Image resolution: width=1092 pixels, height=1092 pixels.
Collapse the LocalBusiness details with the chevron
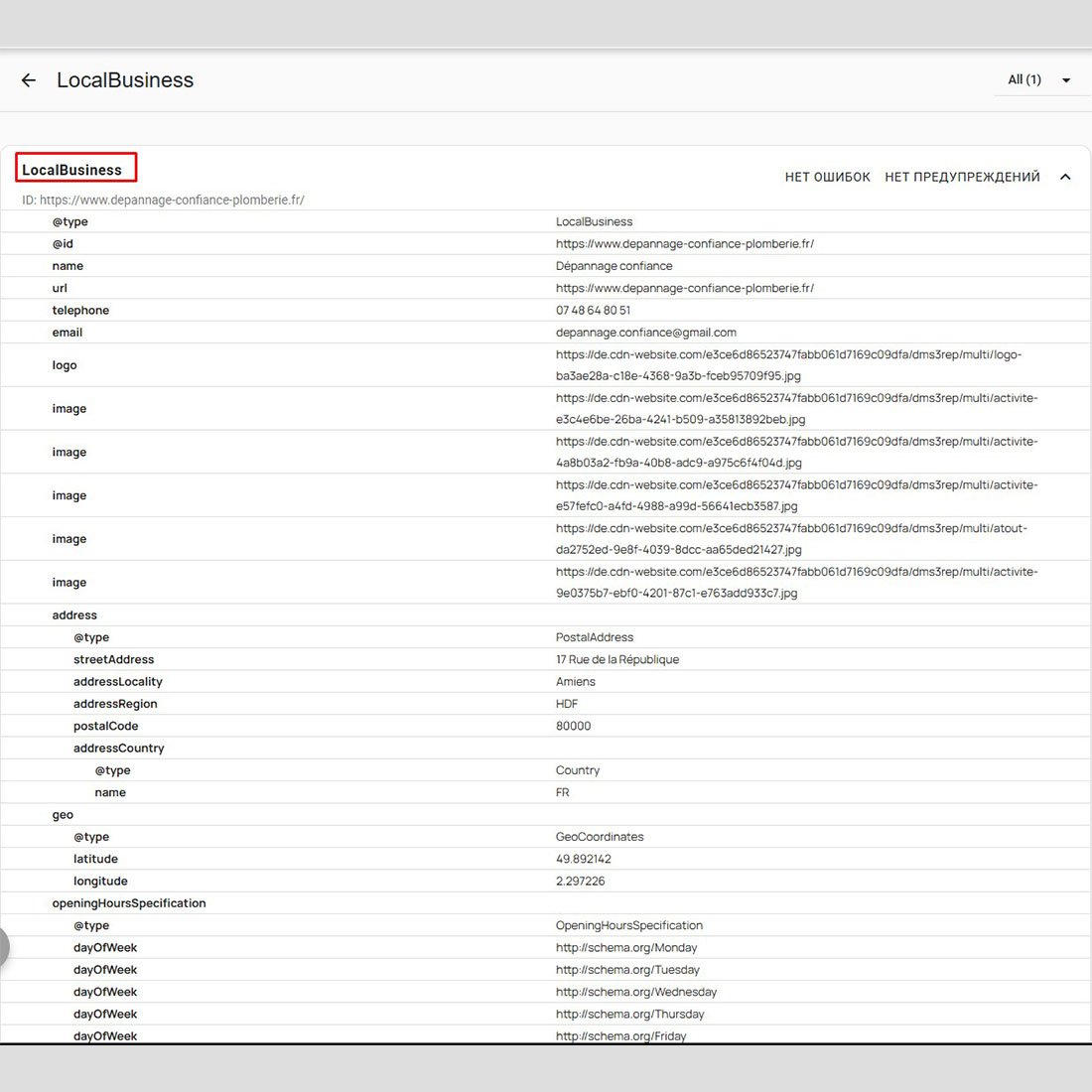point(1065,177)
